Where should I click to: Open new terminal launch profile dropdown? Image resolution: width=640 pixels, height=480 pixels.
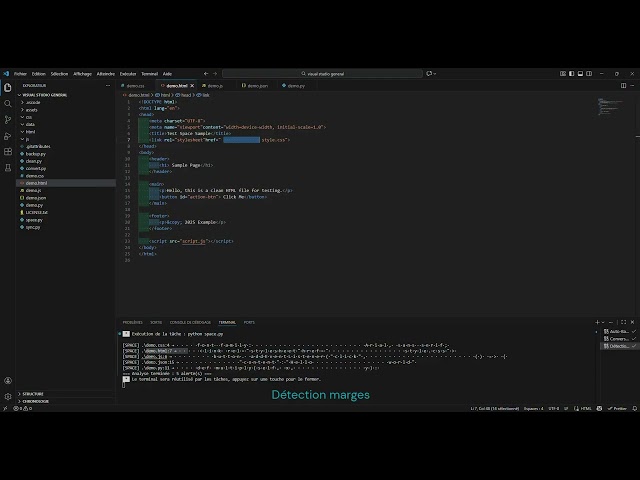[x=603, y=322]
